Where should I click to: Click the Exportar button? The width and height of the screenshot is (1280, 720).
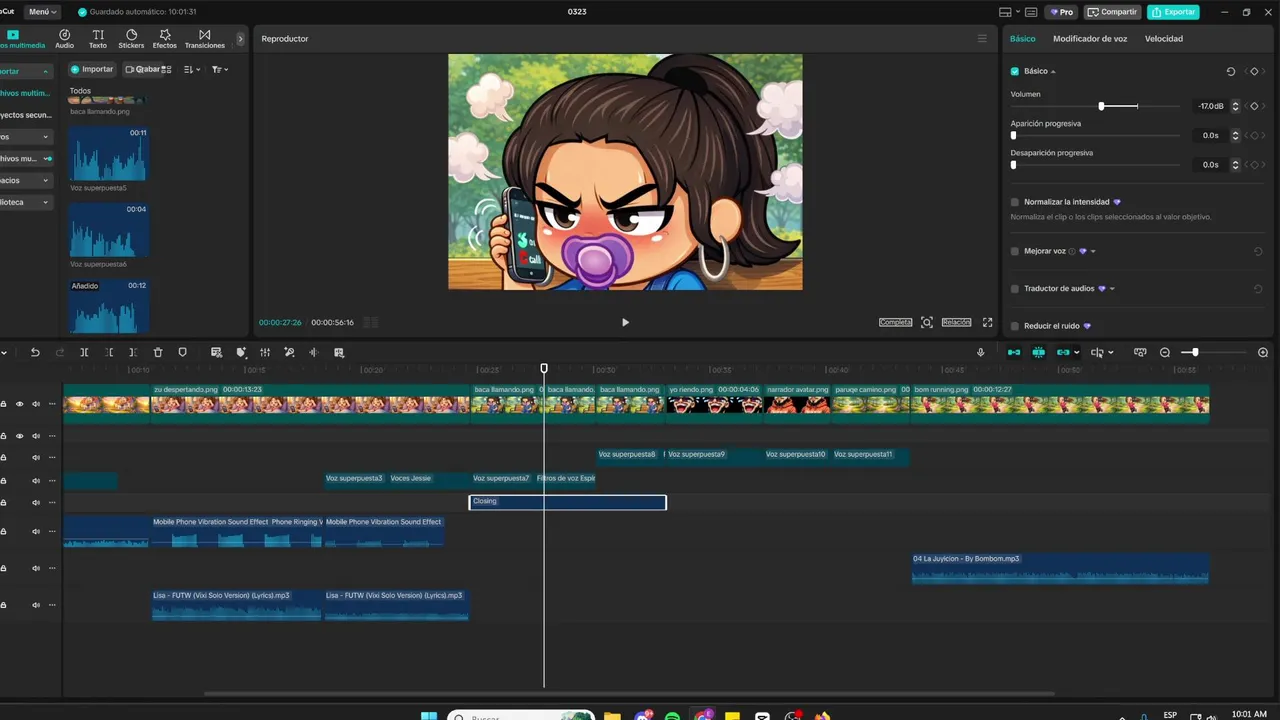[1173, 12]
